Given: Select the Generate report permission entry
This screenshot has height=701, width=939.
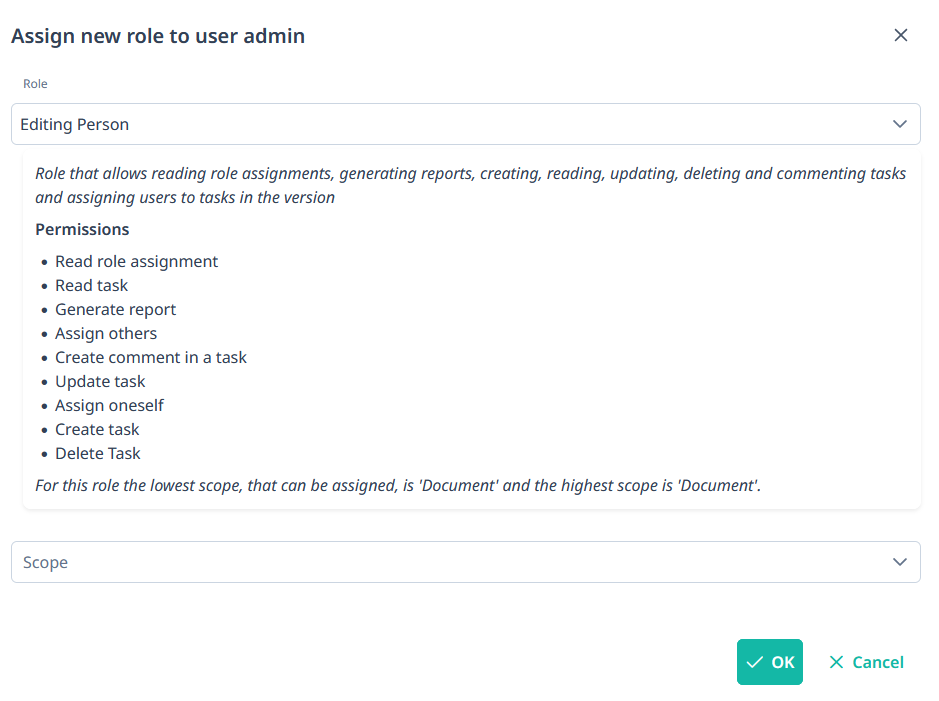Looking at the screenshot, I should tap(115, 309).
